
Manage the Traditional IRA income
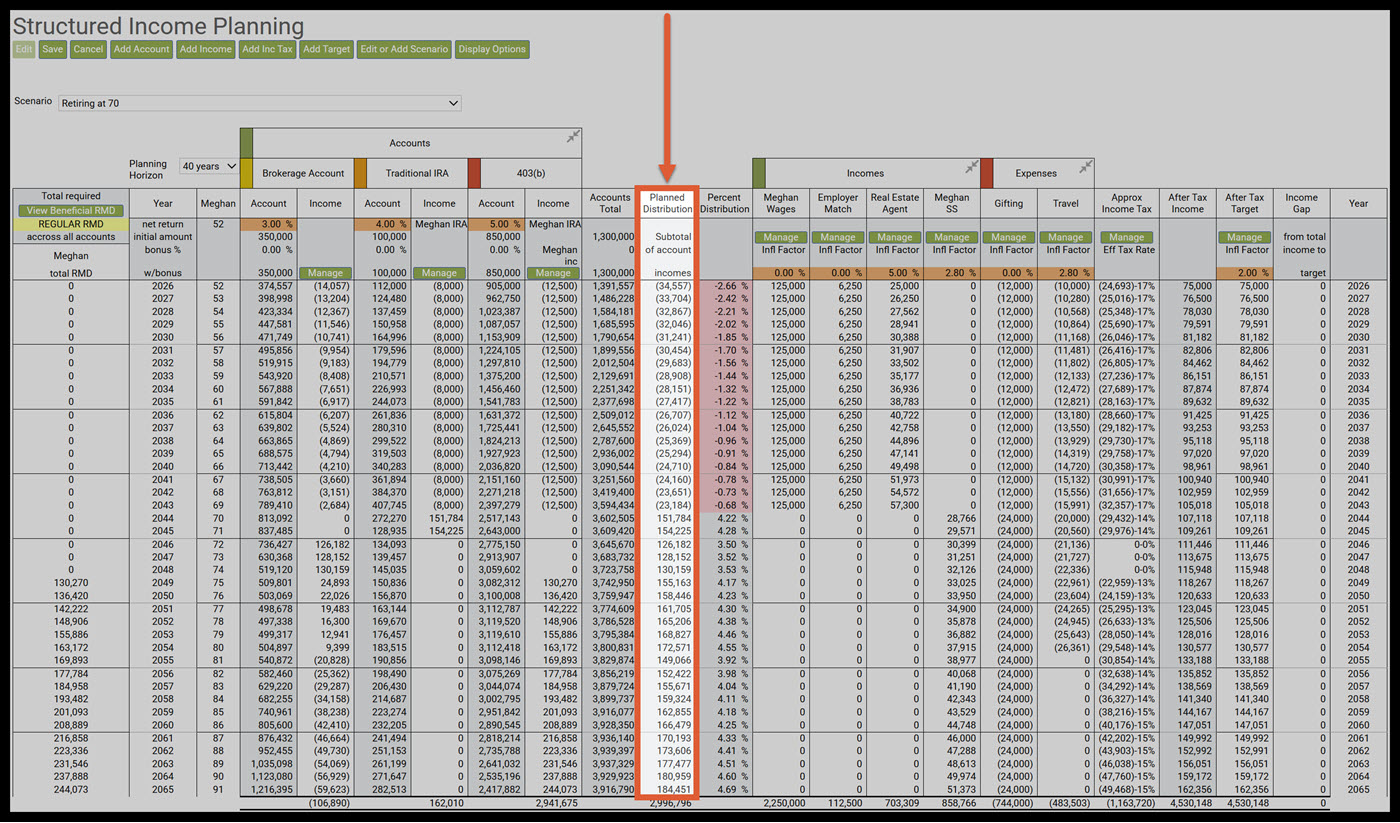pos(439,273)
